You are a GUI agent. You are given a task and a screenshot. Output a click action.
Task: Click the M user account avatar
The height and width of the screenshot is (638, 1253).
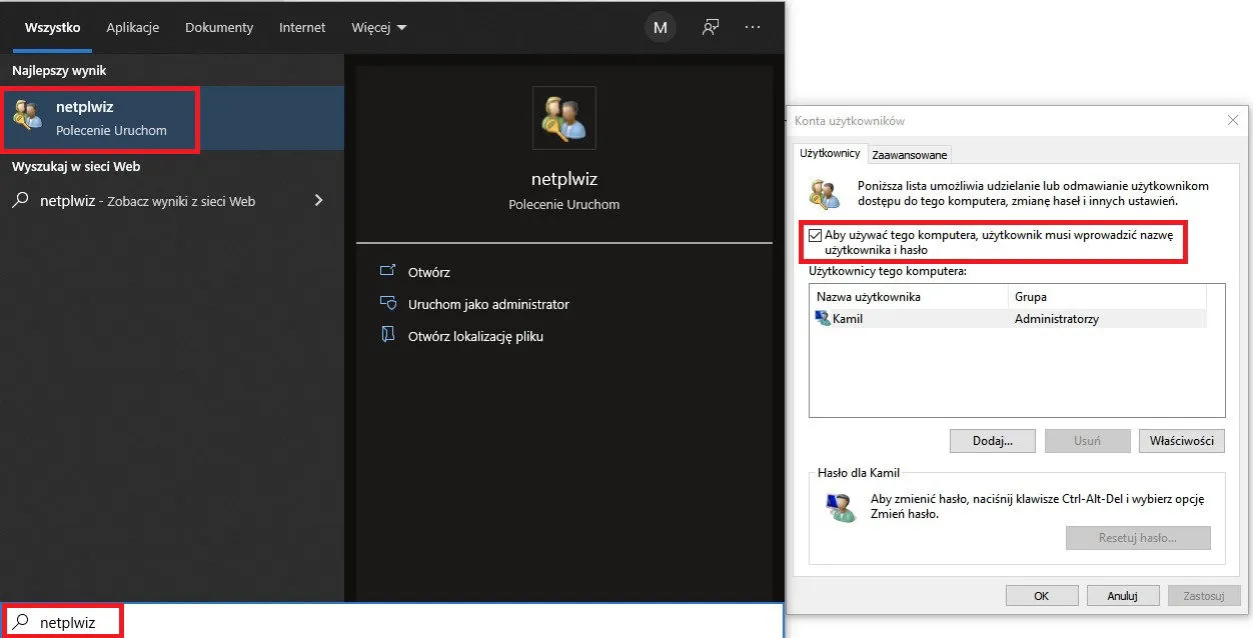[660, 28]
